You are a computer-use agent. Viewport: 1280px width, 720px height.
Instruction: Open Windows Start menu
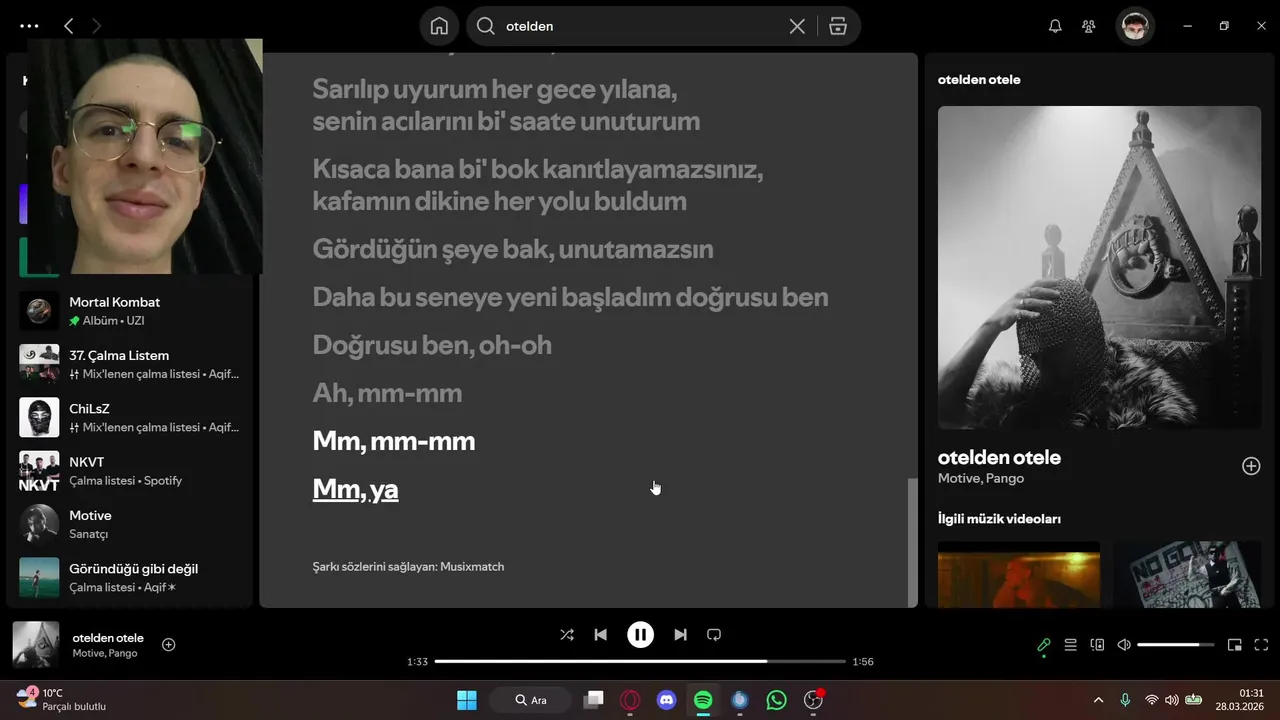[x=467, y=700]
